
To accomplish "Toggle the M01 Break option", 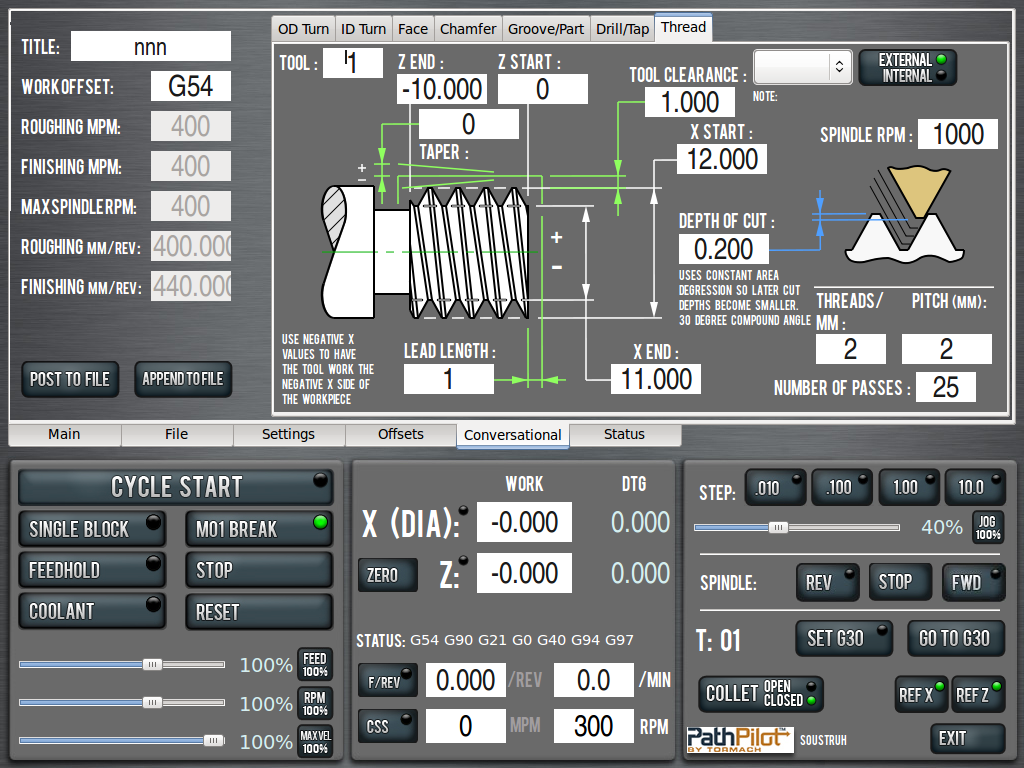I will coord(258,529).
